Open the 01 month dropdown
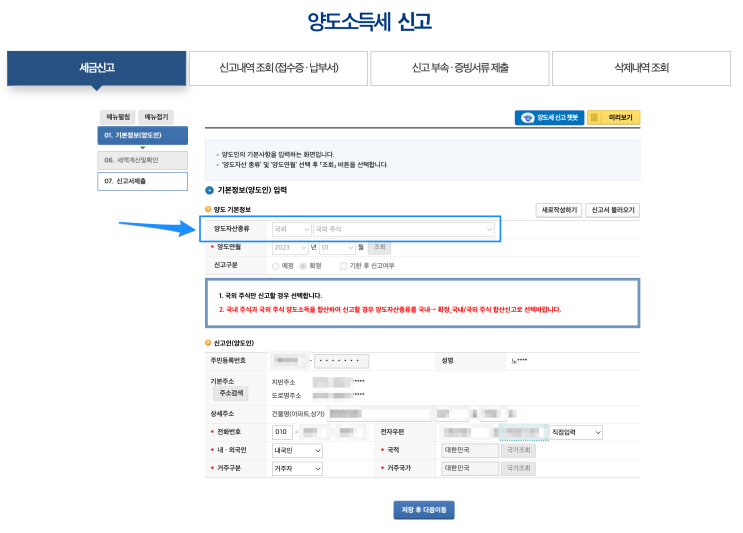This screenshot has height=533, width=743. 337,247
